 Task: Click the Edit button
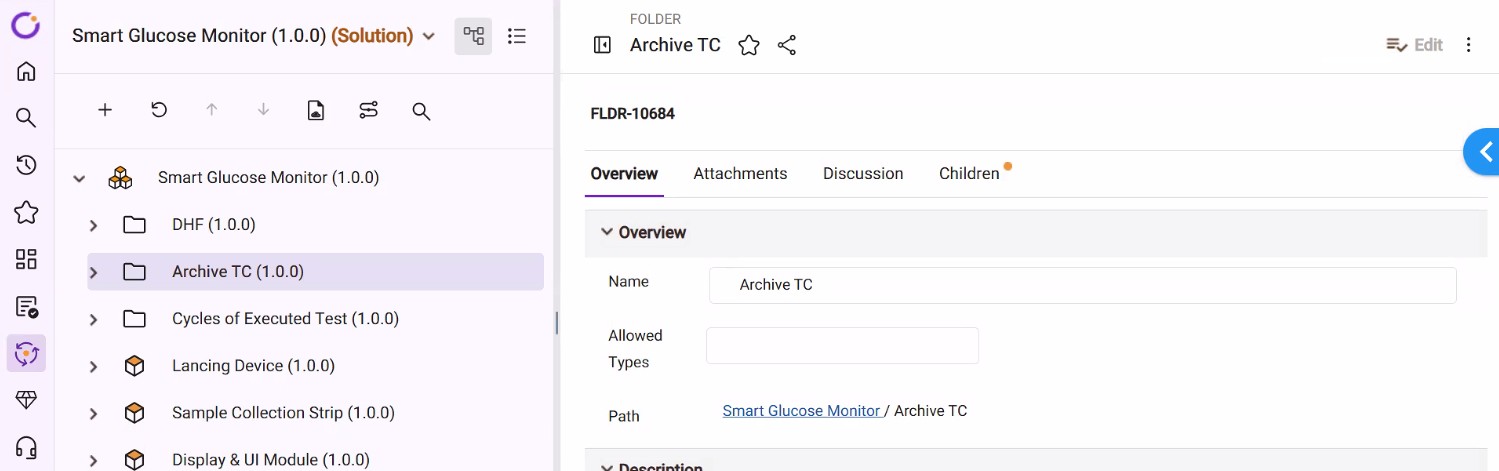click(x=1414, y=45)
